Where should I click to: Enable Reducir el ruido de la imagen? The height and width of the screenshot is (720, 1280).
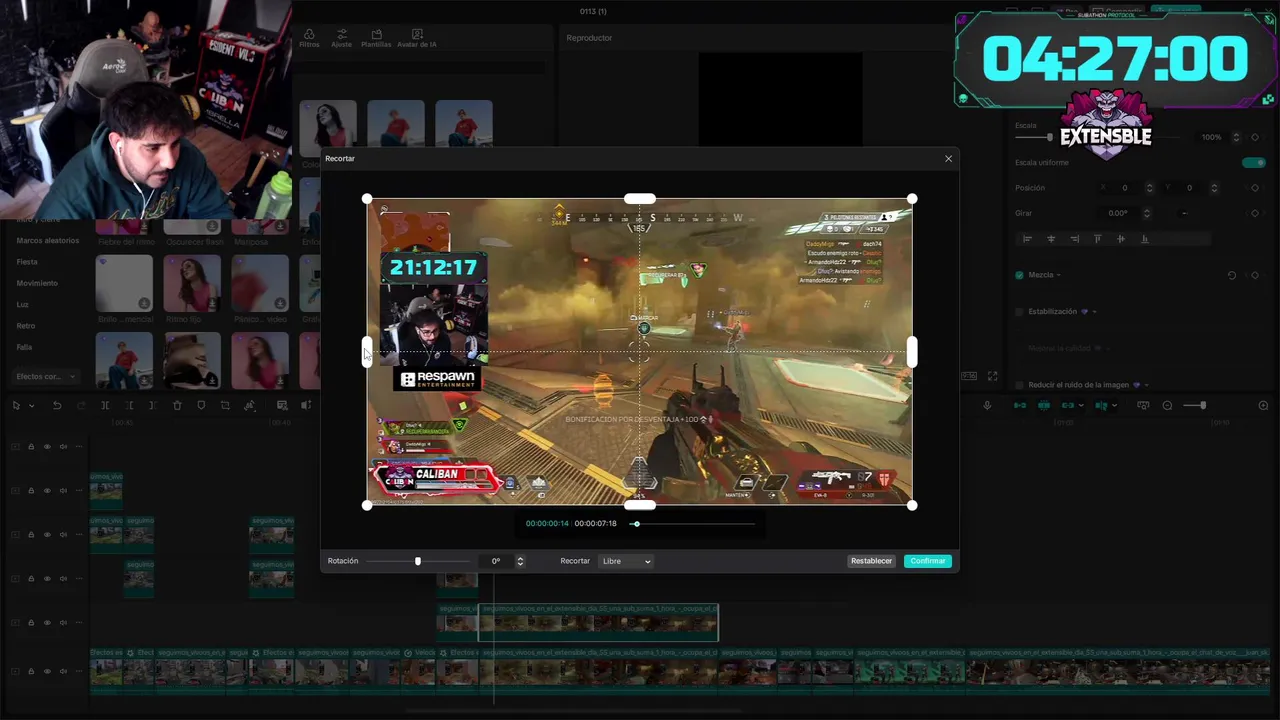click(x=1019, y=384)
